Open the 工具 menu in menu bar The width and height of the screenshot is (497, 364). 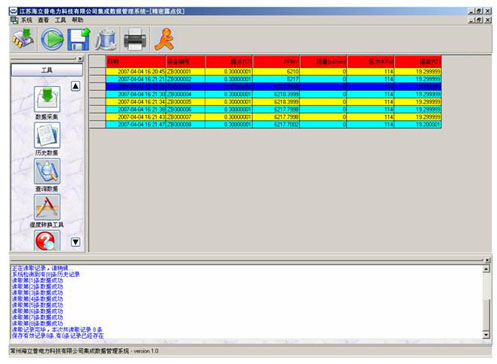[x=60, y=20]
